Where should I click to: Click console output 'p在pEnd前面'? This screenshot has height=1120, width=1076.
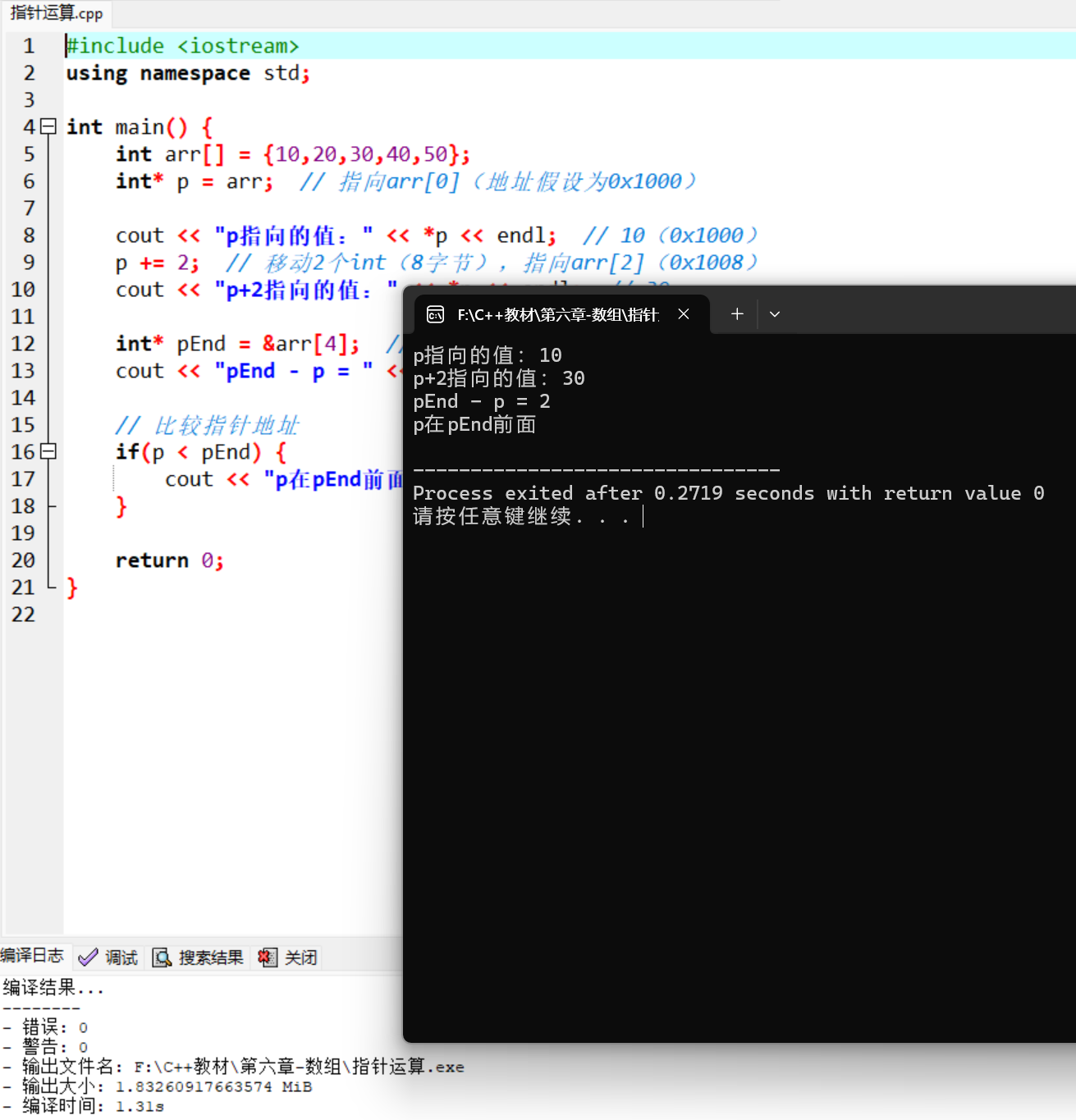coord(474,424)
